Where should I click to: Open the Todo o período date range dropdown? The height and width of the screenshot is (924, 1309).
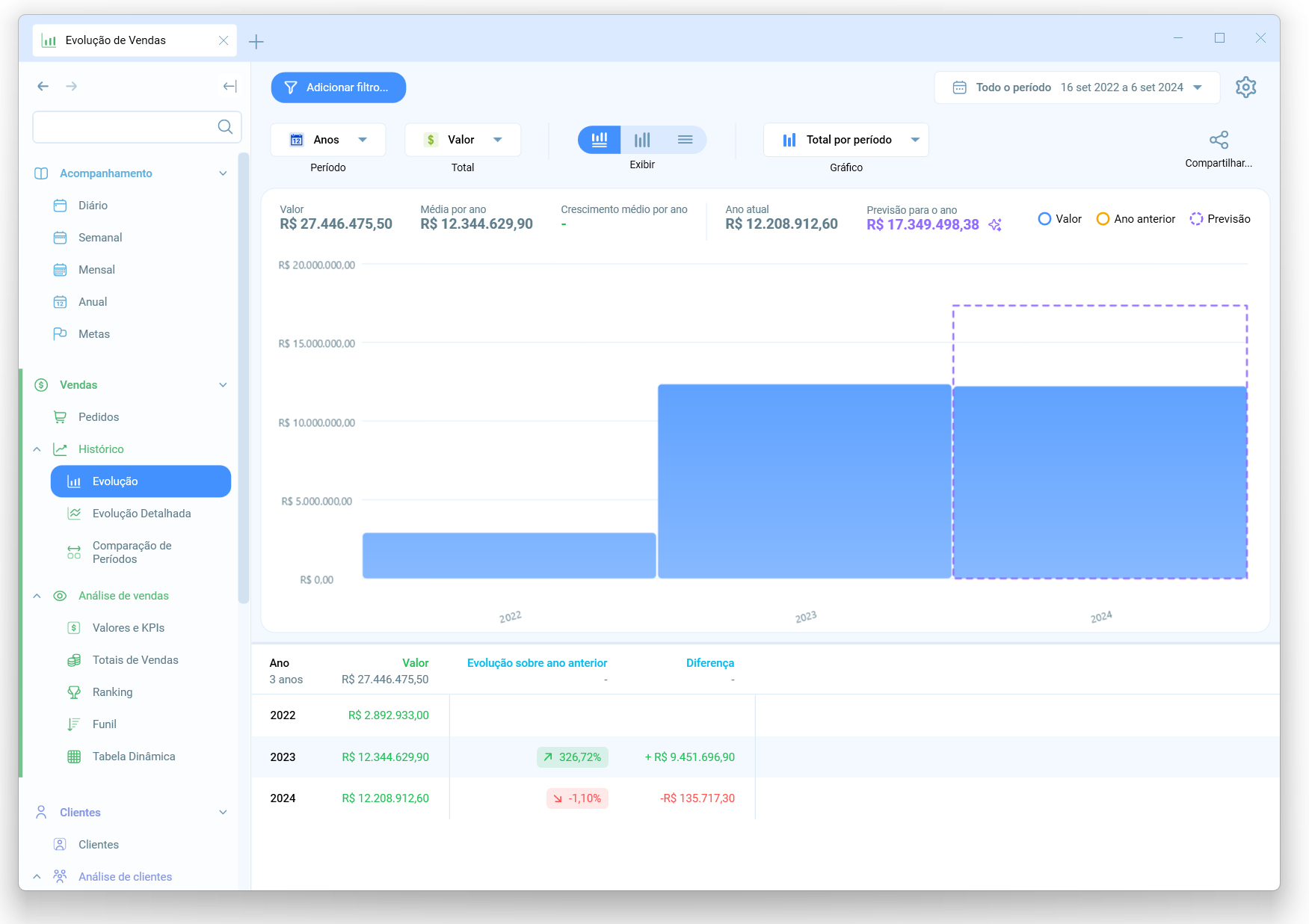(1077, 87)
